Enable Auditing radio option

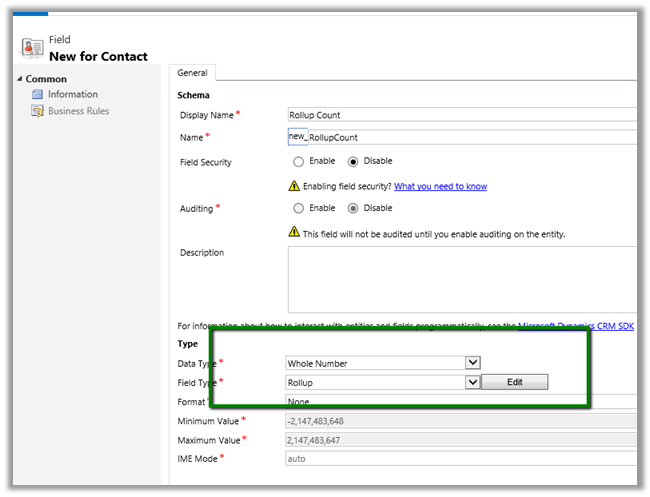click(x=298, y=208)
